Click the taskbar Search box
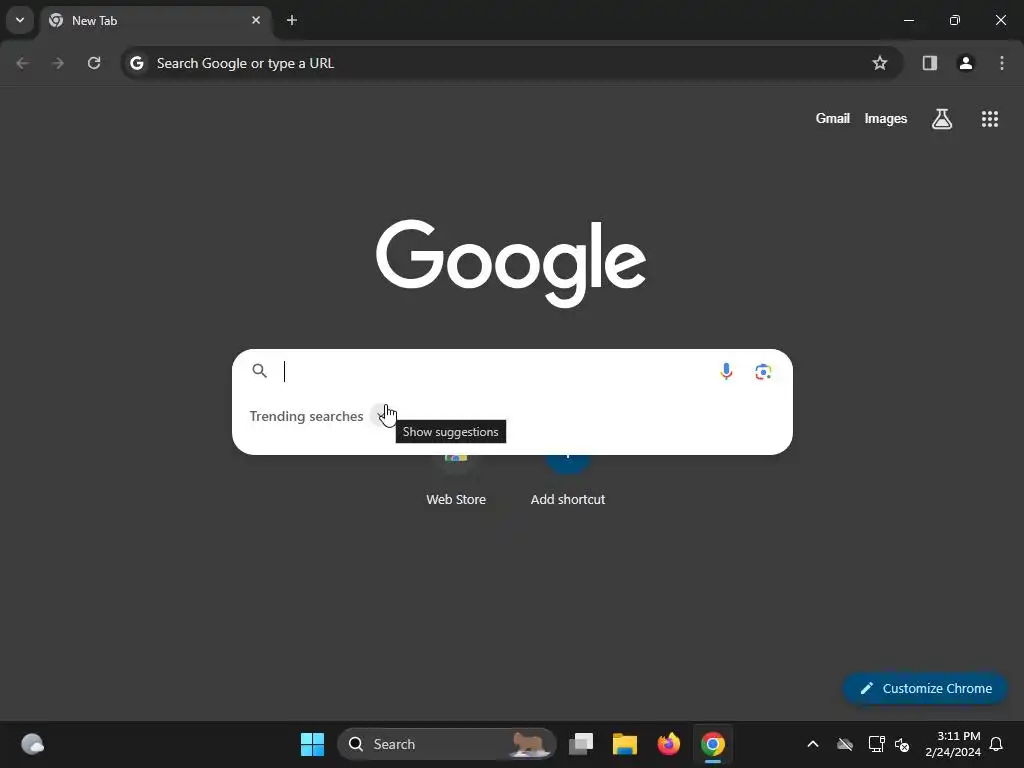This screenshot has height=768, width=1024. pyautogui.click(x=447, y=744)
